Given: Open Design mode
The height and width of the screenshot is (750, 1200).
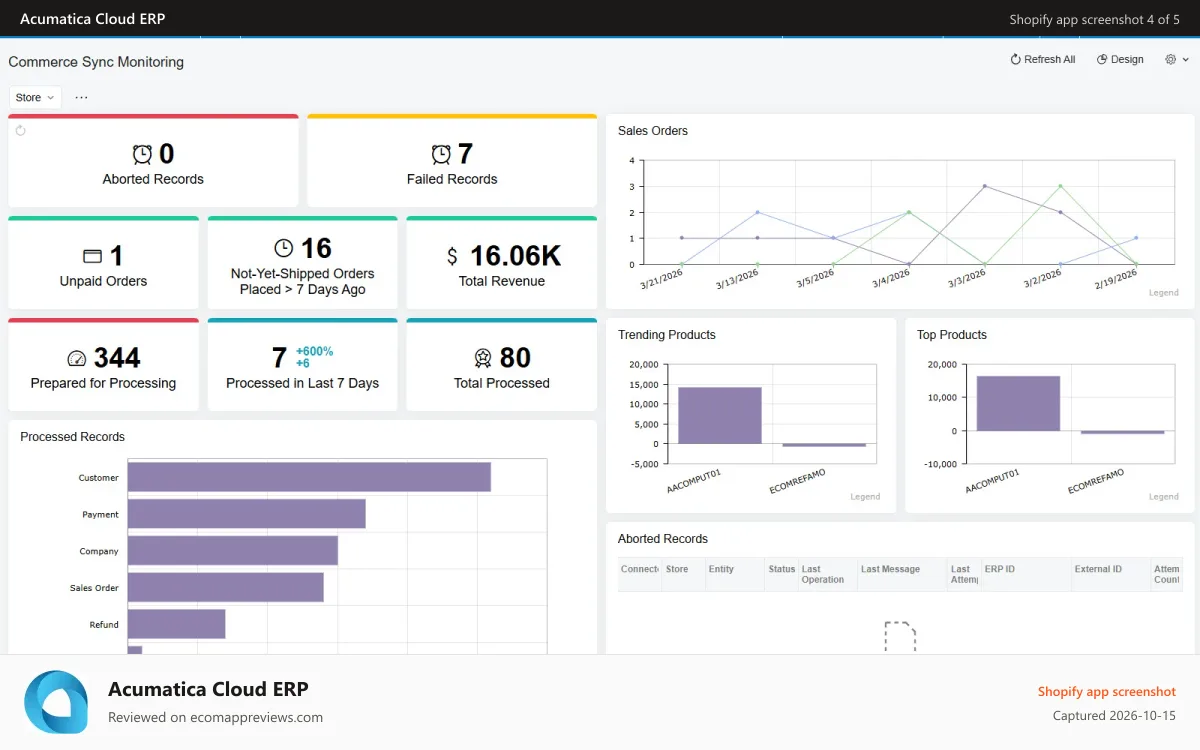Looking at the screenshot, I should point(1120,60).
